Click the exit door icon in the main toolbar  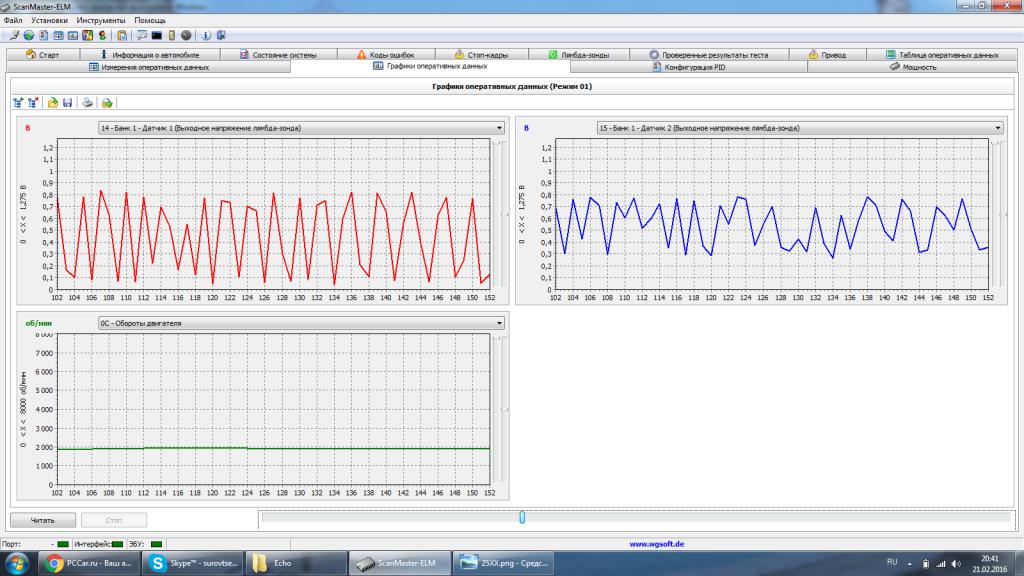point(221,35)
